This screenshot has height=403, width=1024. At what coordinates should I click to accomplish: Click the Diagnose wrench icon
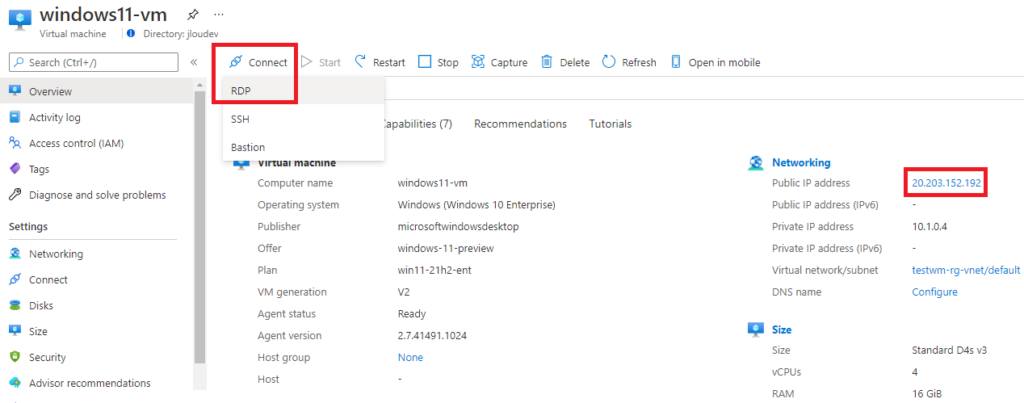pyautogui.click(x=15, y=195)
